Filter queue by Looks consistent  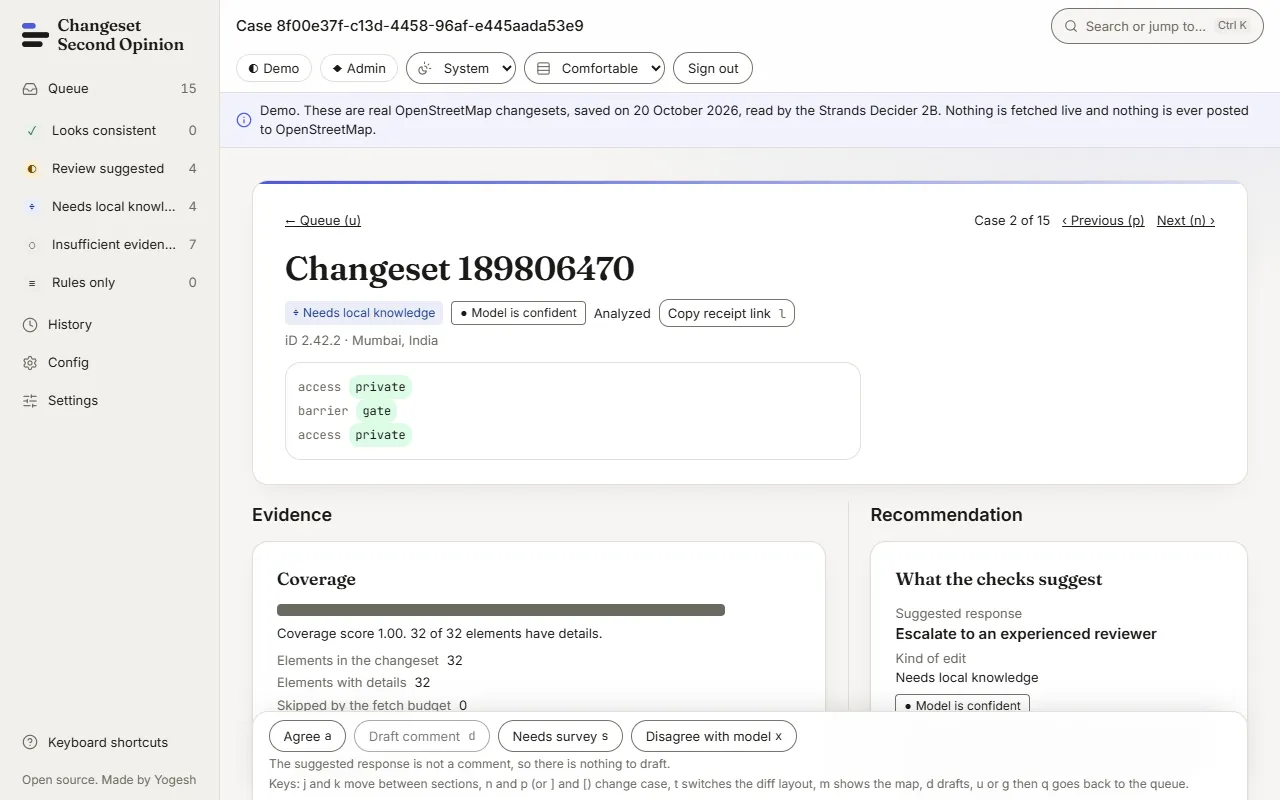(109, 130)
